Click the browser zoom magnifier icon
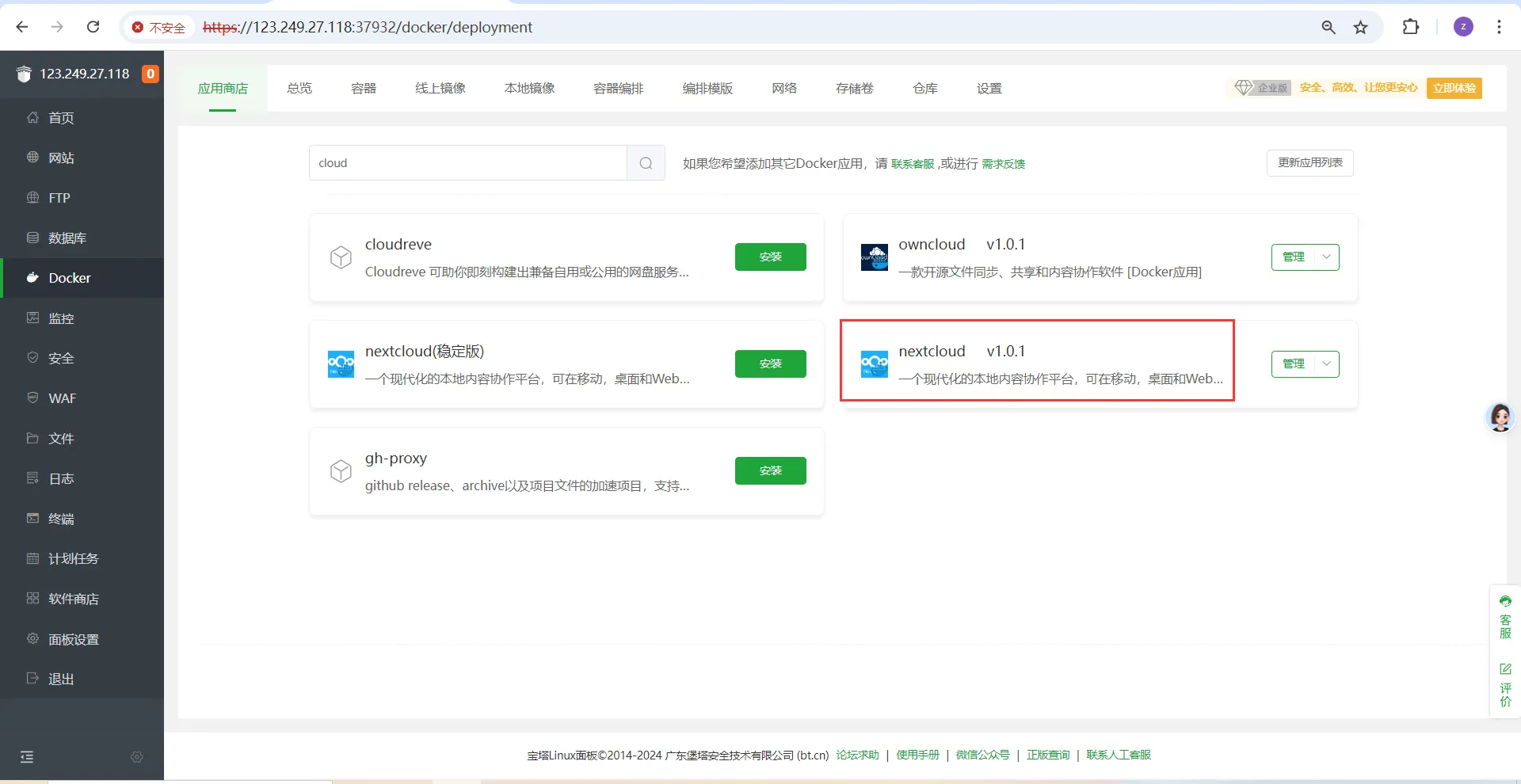1521x784 pixels. (1328, 27)
